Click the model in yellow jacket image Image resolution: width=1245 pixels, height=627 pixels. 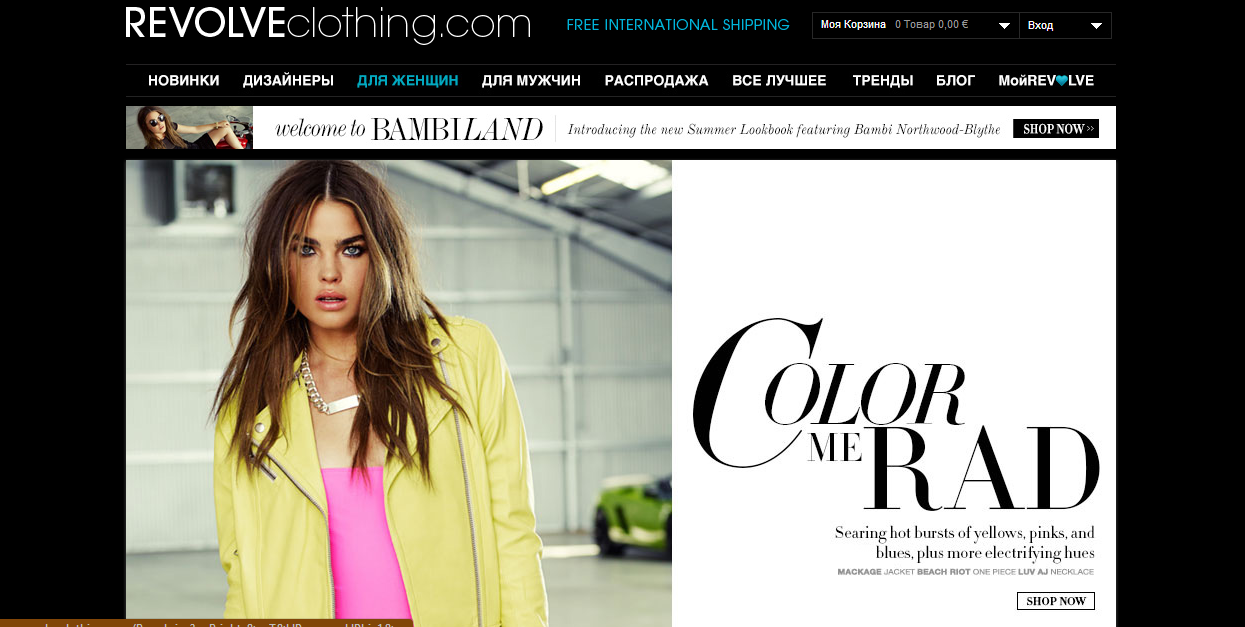point(399,393)
